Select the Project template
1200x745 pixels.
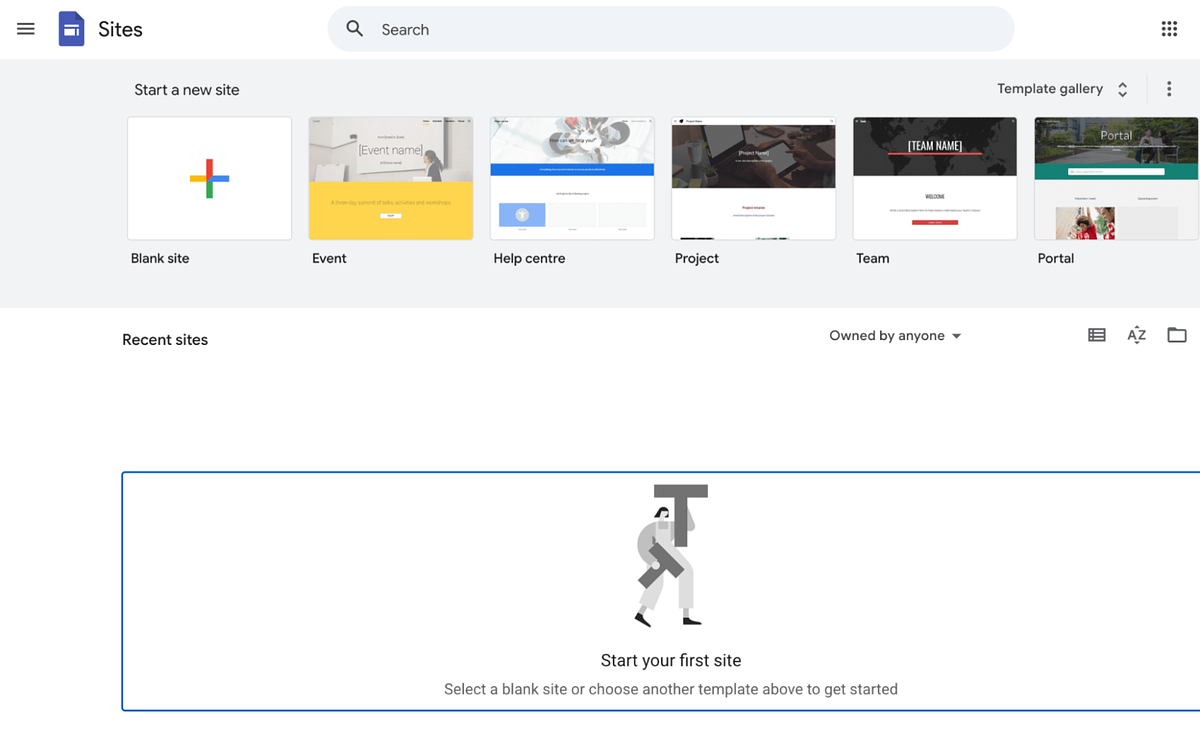coord(753,178)
